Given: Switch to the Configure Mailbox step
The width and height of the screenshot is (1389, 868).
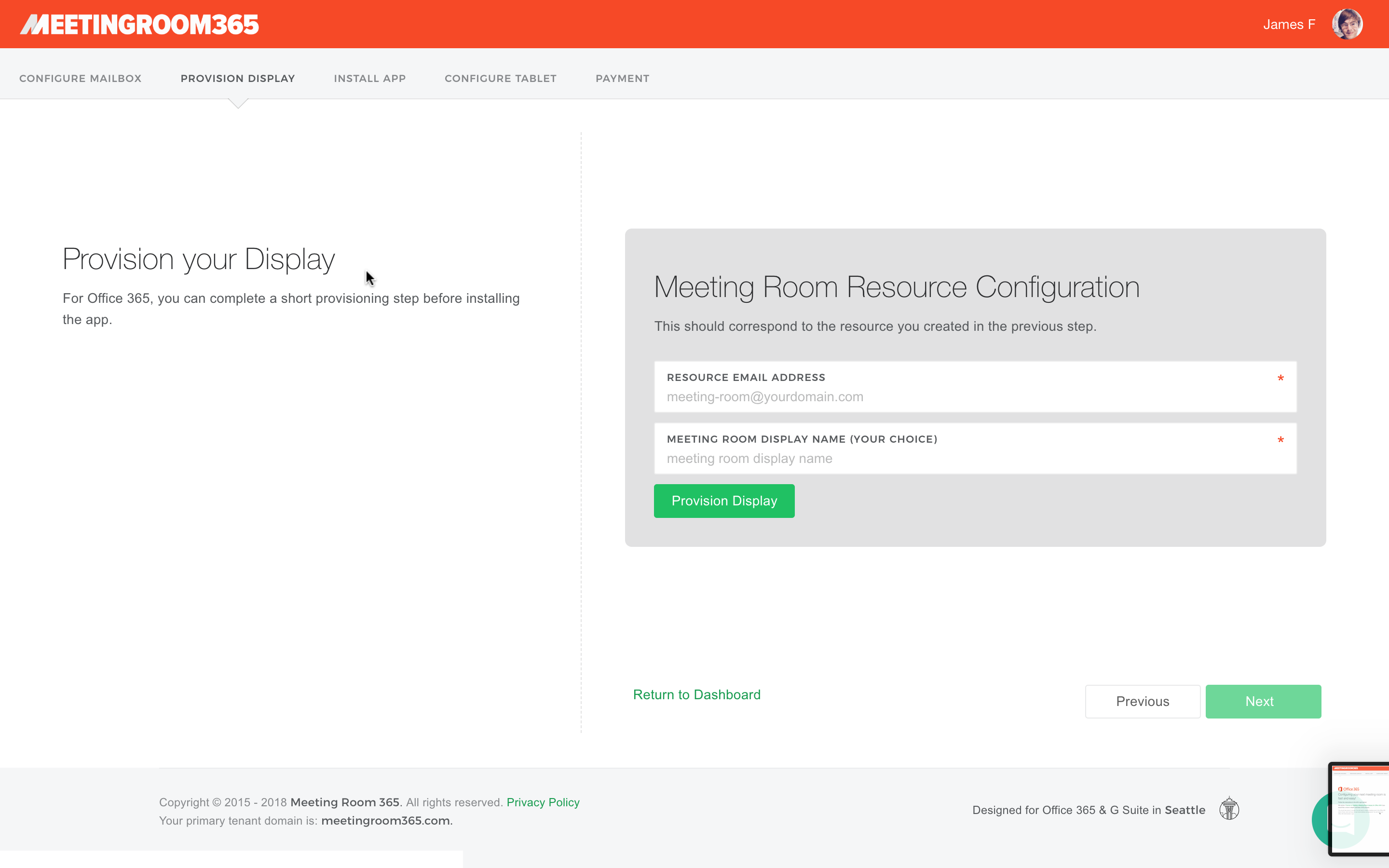Looking at the screenshot, I should pyautogui.click(x=81, y=78).
